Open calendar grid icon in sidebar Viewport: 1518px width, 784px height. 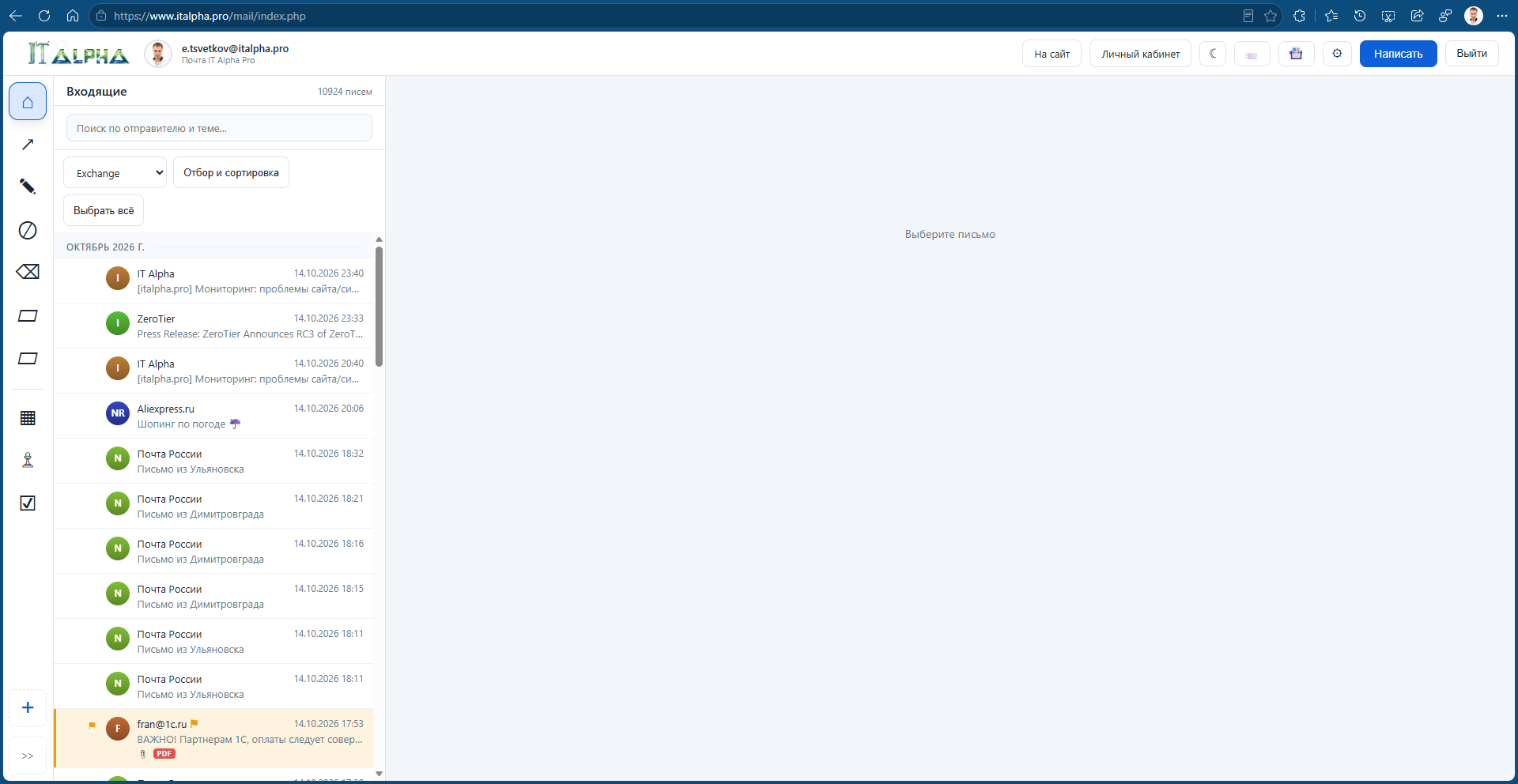pyautogui.click(x=28, y=418)
